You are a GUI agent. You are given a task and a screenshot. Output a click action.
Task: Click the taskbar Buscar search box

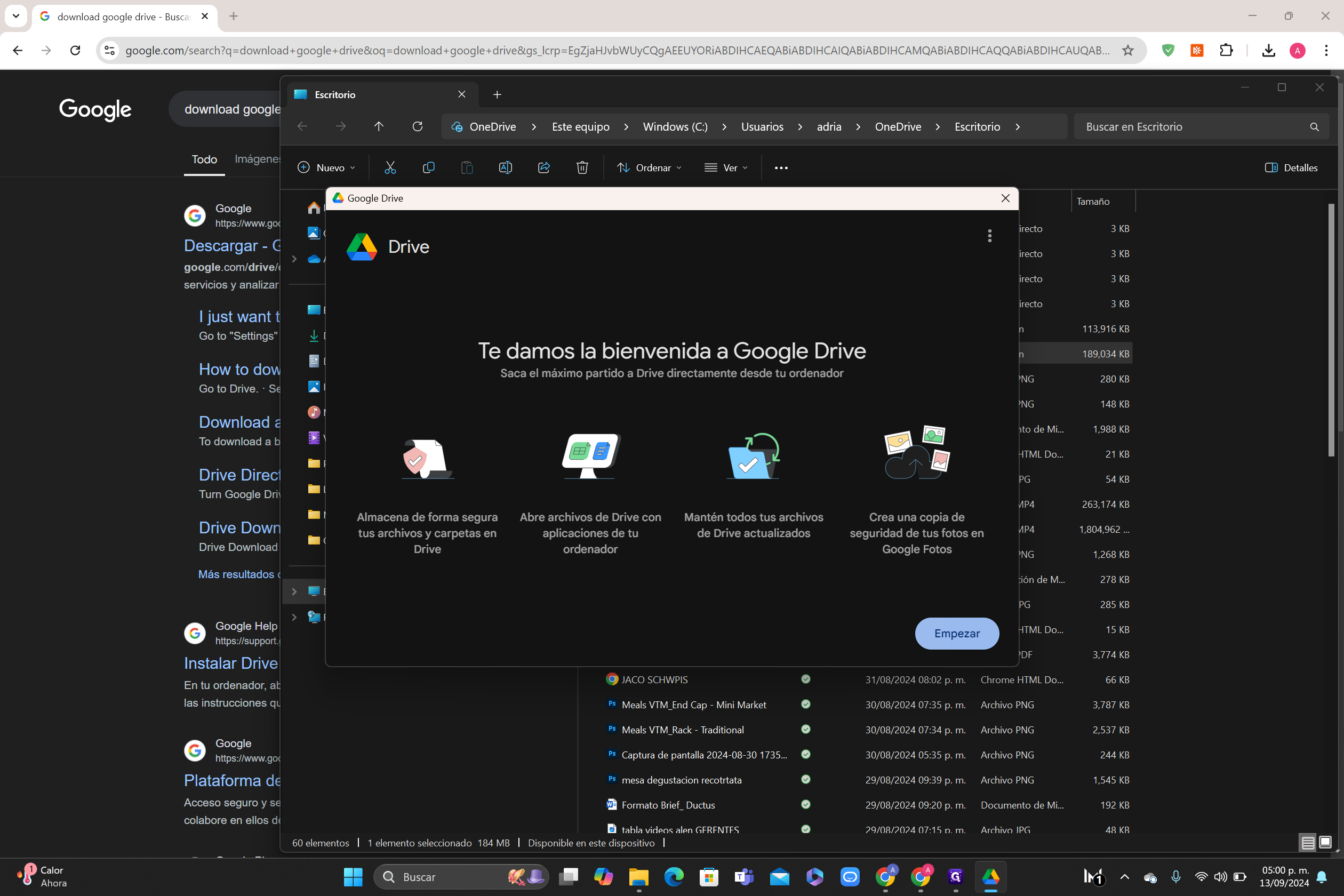[461, 877]
